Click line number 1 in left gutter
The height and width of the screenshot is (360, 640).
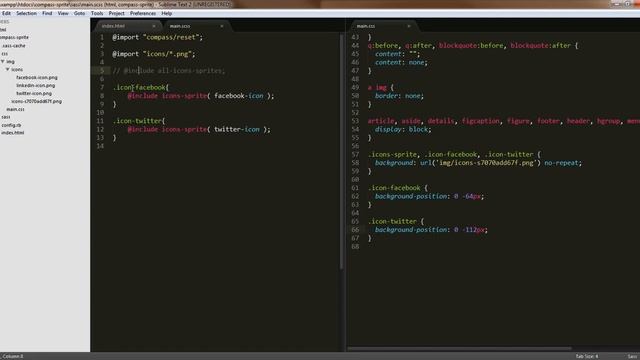coord(102,37)
